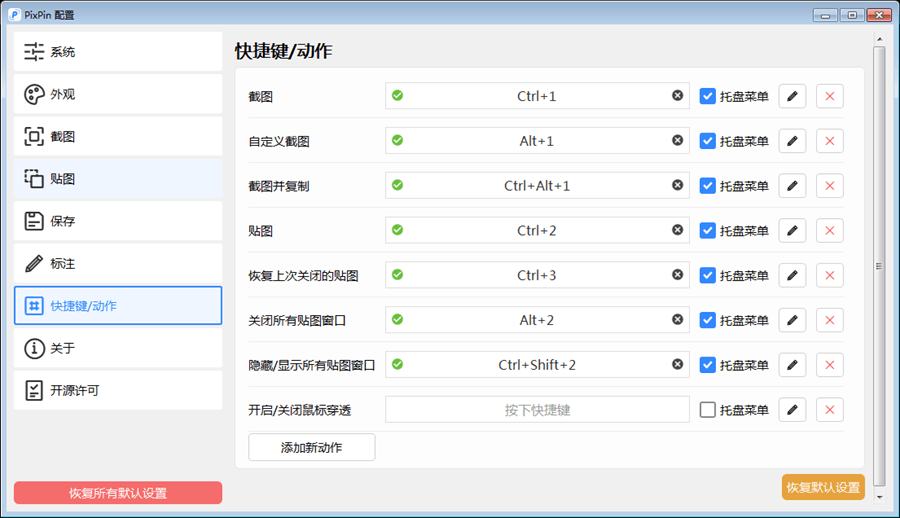Screen dimensions: 900x518
Task: Open the 系统 settings page
Action: point(118,52)
